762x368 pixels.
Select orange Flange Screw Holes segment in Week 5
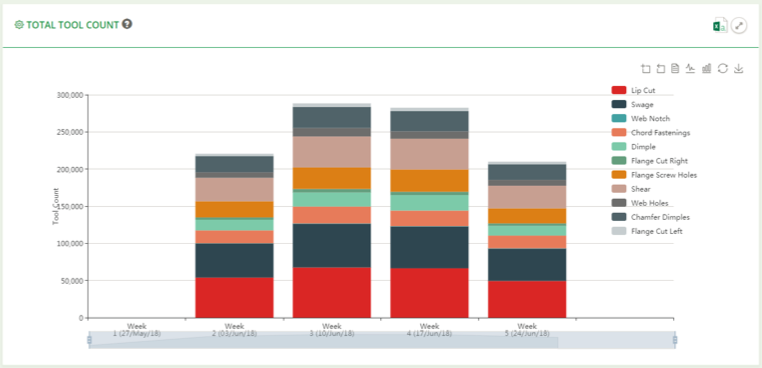click(527, 216)
